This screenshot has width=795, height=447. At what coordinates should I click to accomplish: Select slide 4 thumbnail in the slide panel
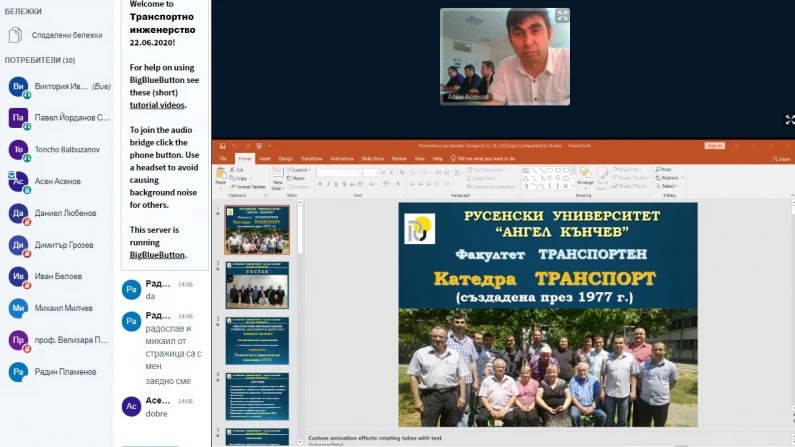(257, 396)
